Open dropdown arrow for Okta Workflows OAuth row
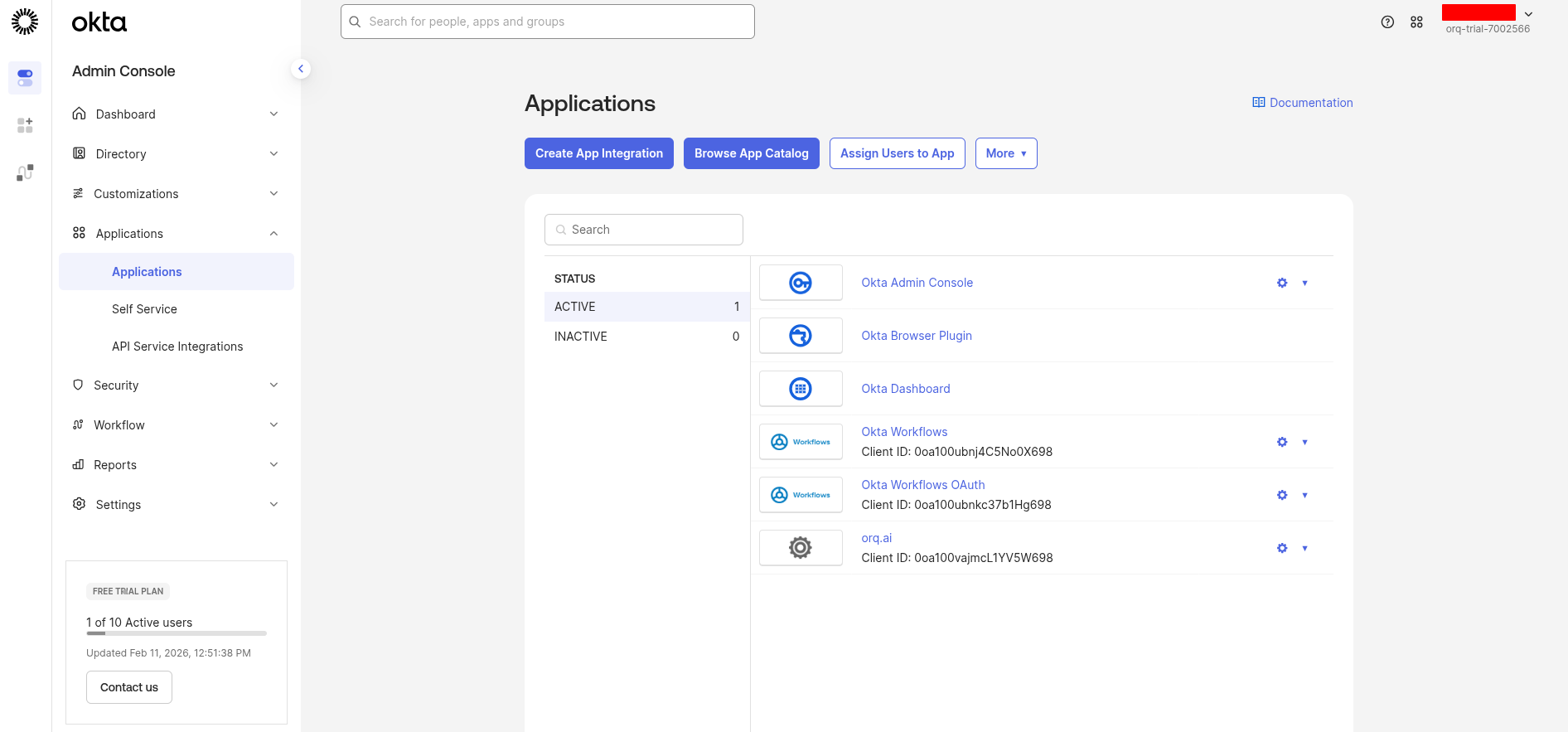1568x732 pixels. (1304, 495)
